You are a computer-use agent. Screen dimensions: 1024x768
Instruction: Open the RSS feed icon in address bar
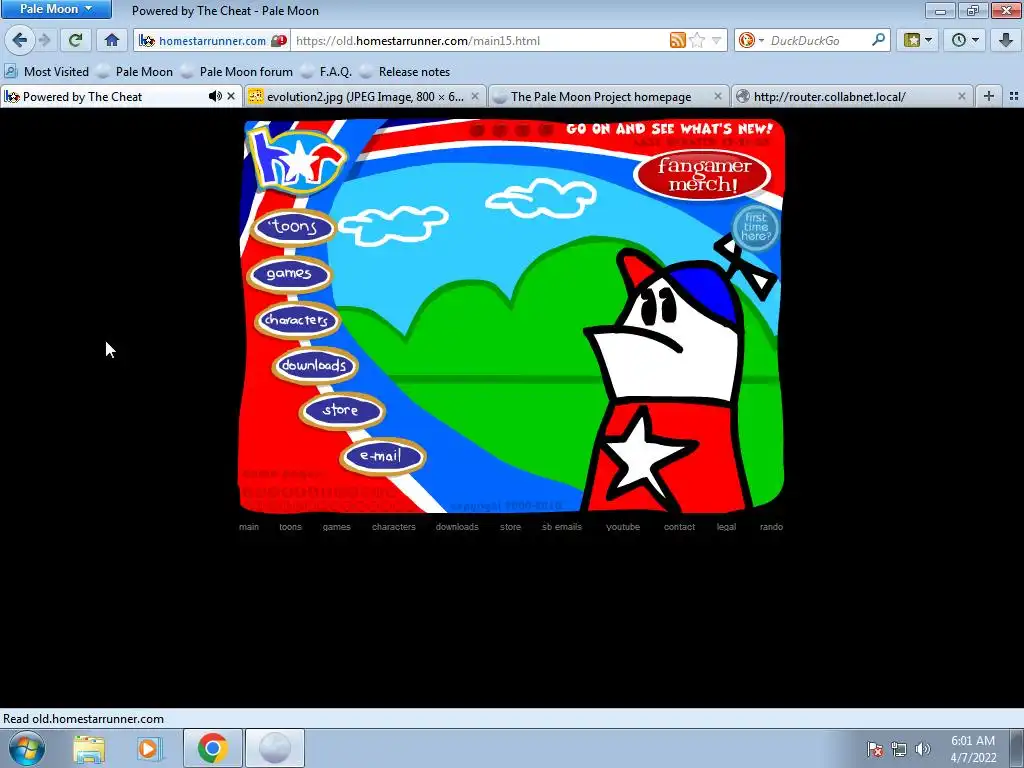[677, 40]
